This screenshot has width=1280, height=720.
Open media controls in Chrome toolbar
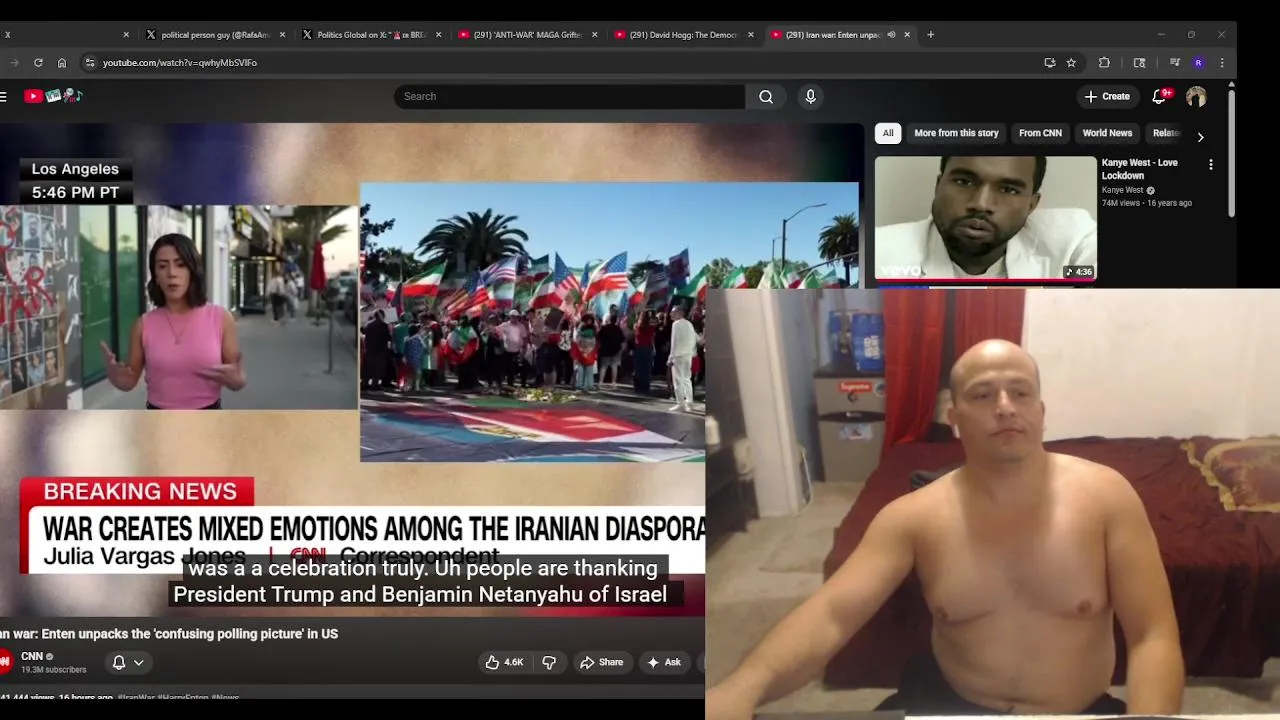tap(1175, 62)
